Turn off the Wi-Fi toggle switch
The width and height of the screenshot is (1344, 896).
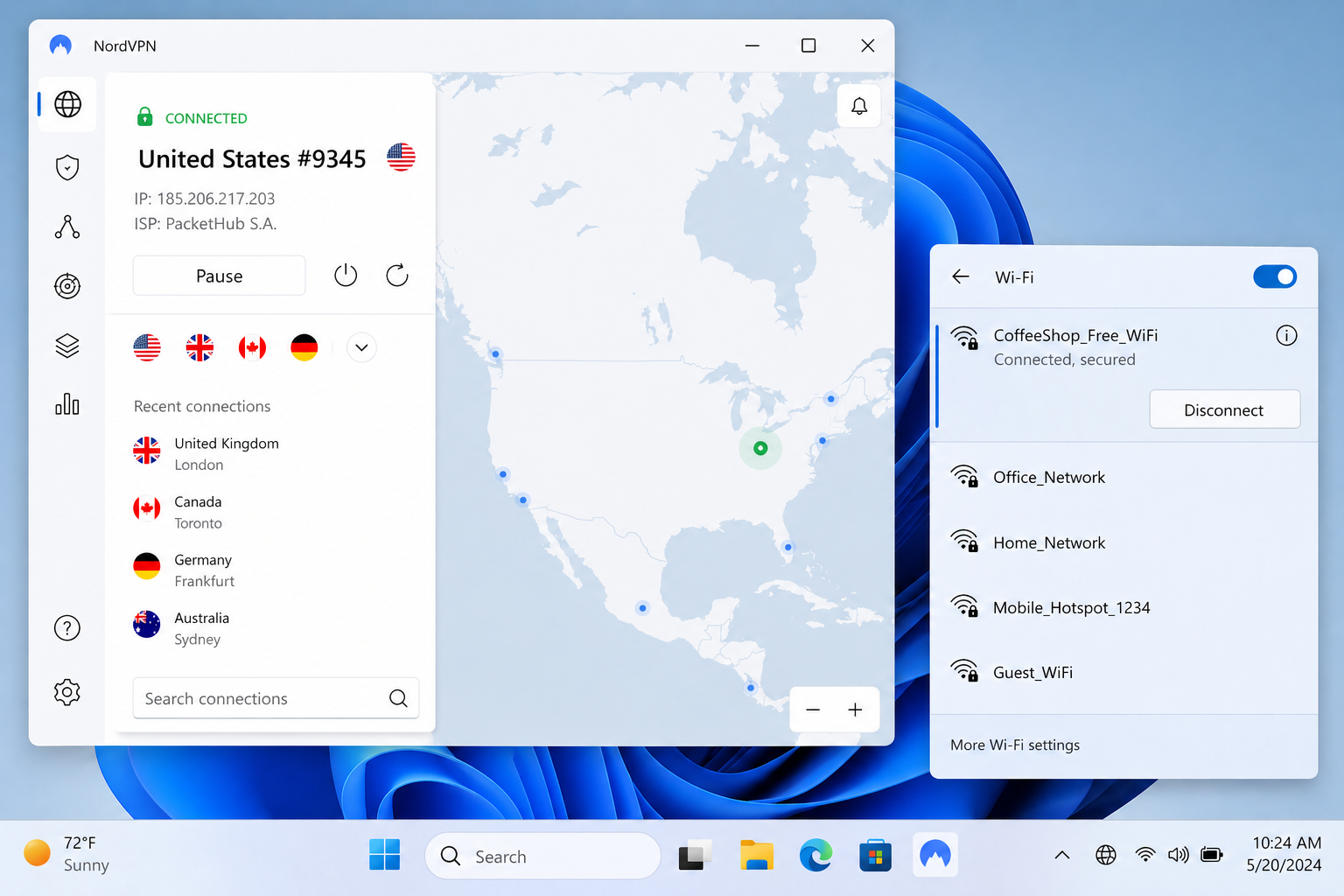pyautogui.click(x=1274, y=276)
